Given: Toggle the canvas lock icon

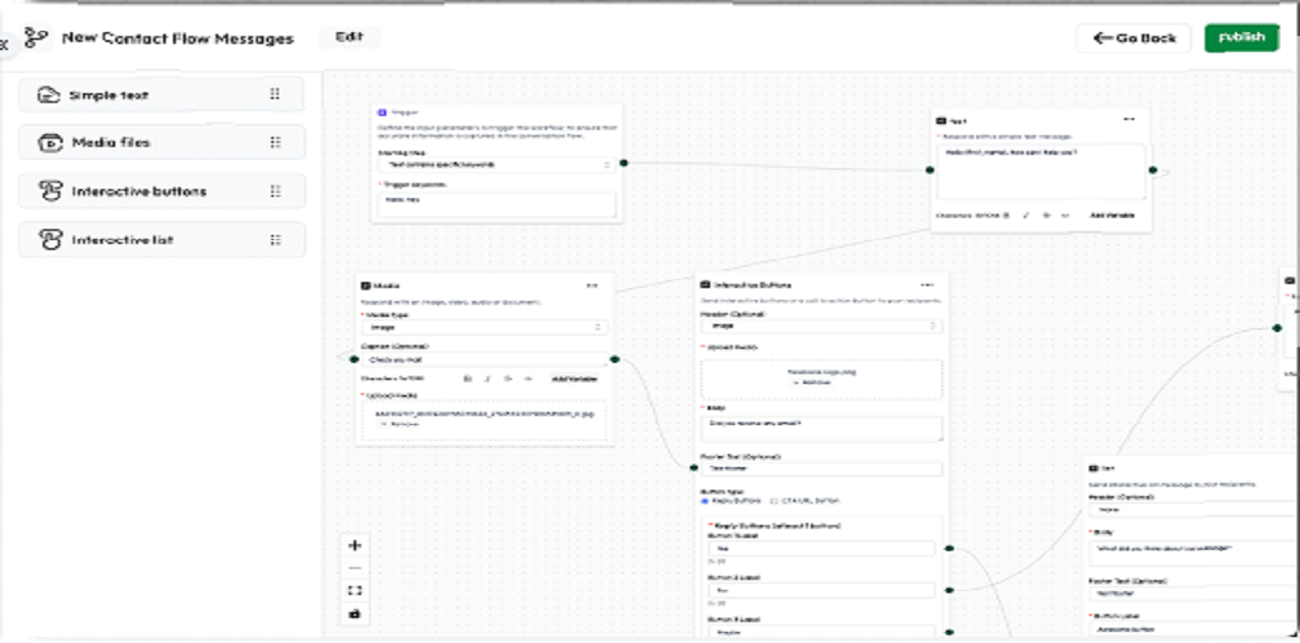Looking at the screenshot, I should [354, 614].
